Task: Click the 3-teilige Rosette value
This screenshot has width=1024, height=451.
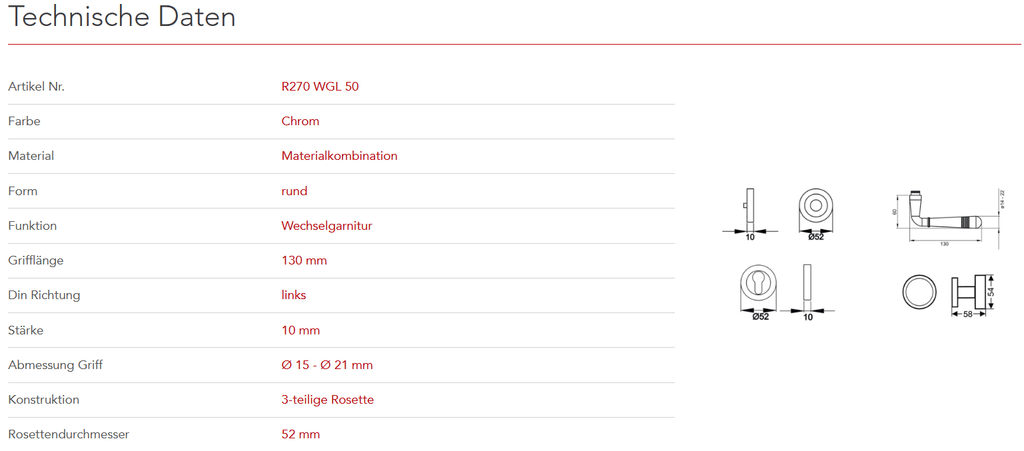Action: [x=327, y=400]
